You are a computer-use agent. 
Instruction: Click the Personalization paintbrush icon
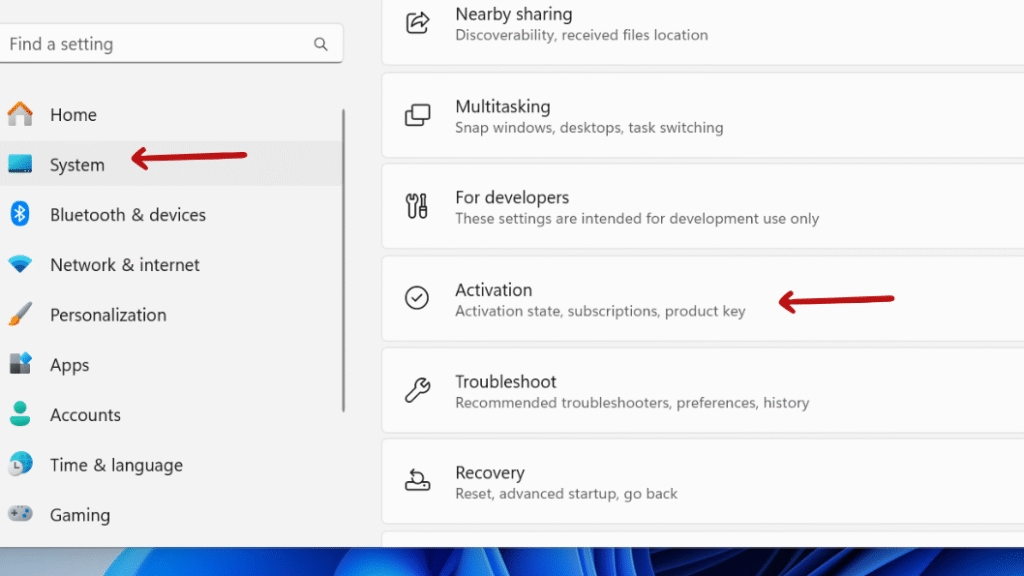pyautogui.click(x=20, y=314)
